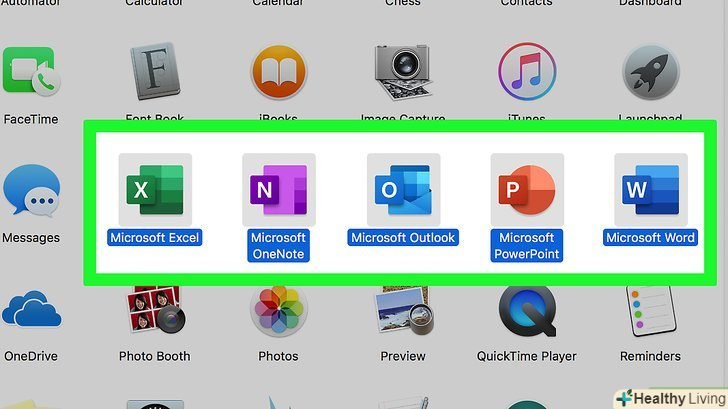This screenshot has width=728, height=409.
Task: Open the Photos flower icon
Action: (x=279, y=310)
